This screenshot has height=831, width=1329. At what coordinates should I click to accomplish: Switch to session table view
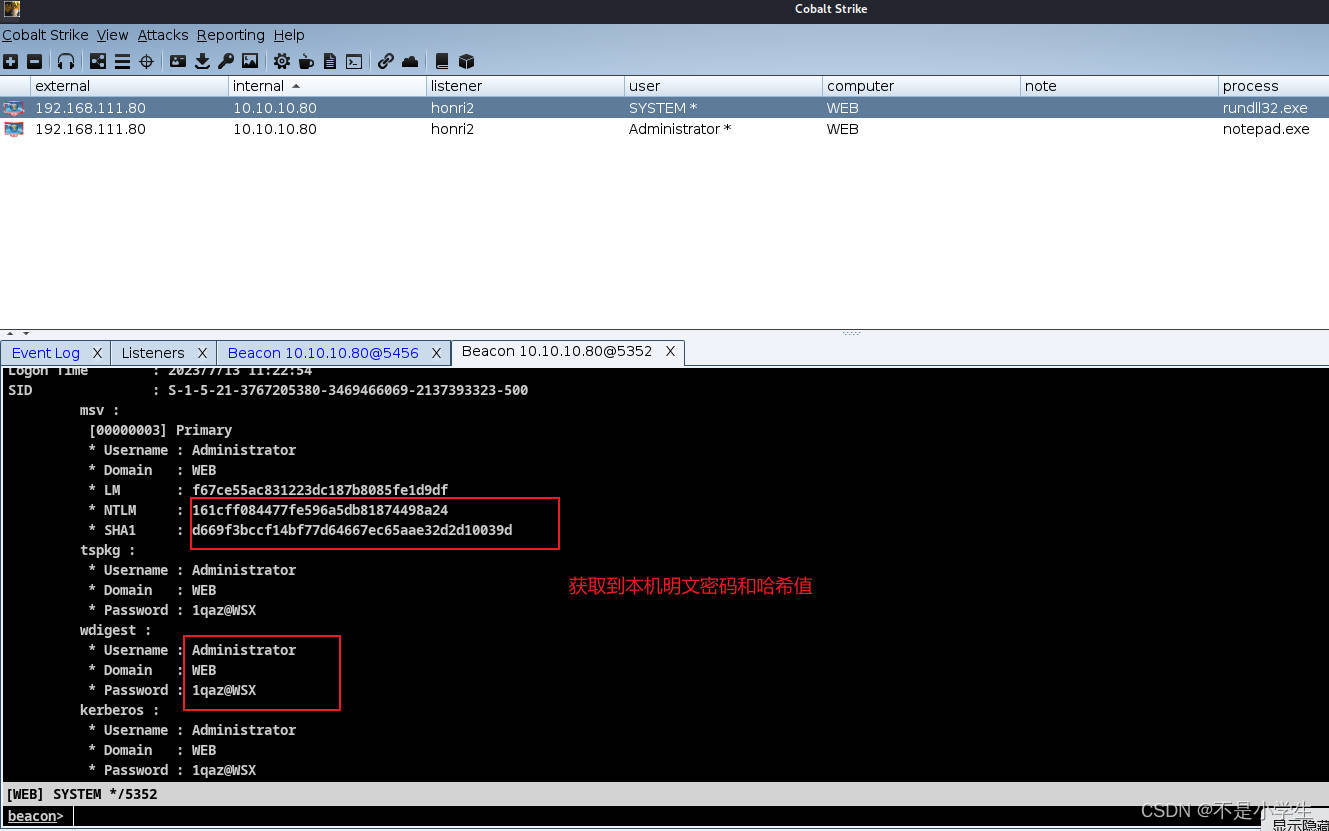tap(122, 61)
